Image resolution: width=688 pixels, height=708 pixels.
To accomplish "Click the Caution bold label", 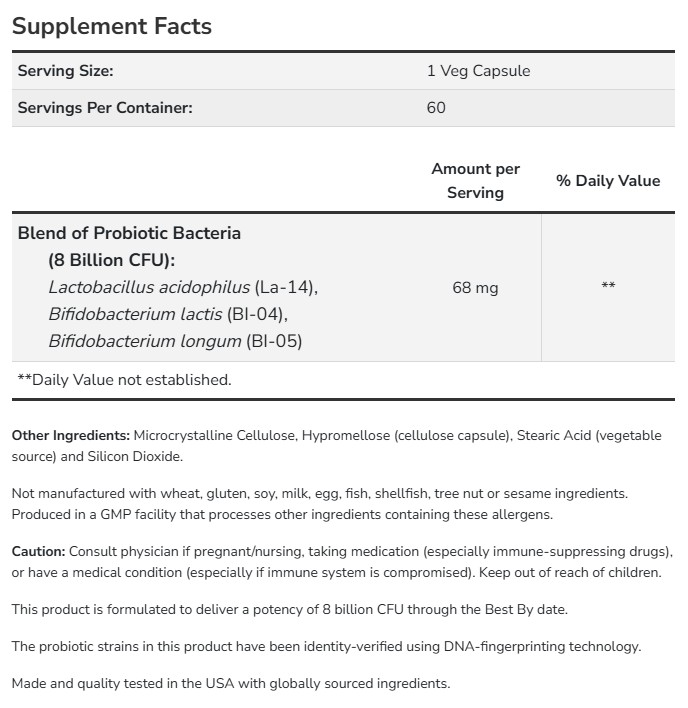I will pos(39,551).
